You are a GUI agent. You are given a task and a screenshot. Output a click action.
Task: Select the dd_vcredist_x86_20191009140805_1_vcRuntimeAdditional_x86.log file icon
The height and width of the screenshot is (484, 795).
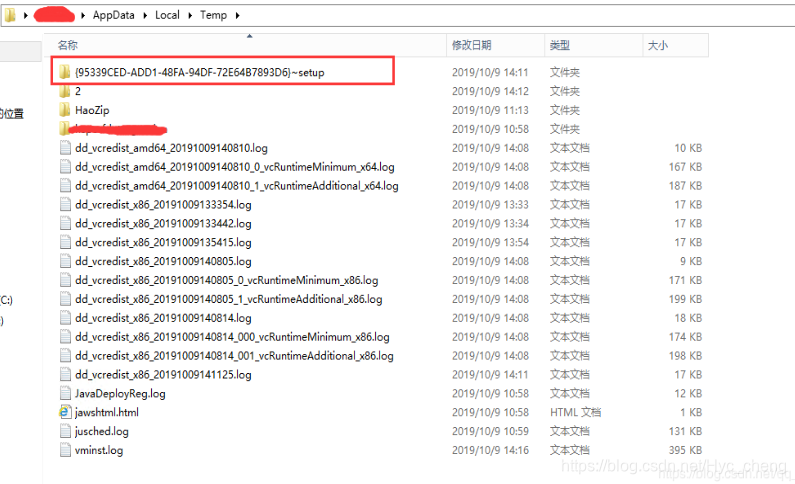[65, 299]
